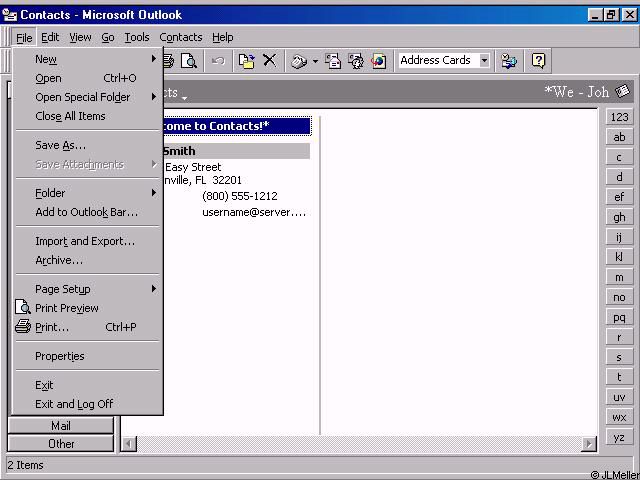640x480 pixels.
Task: Jump to the s index tab
Action: click(x=619, y=357)
